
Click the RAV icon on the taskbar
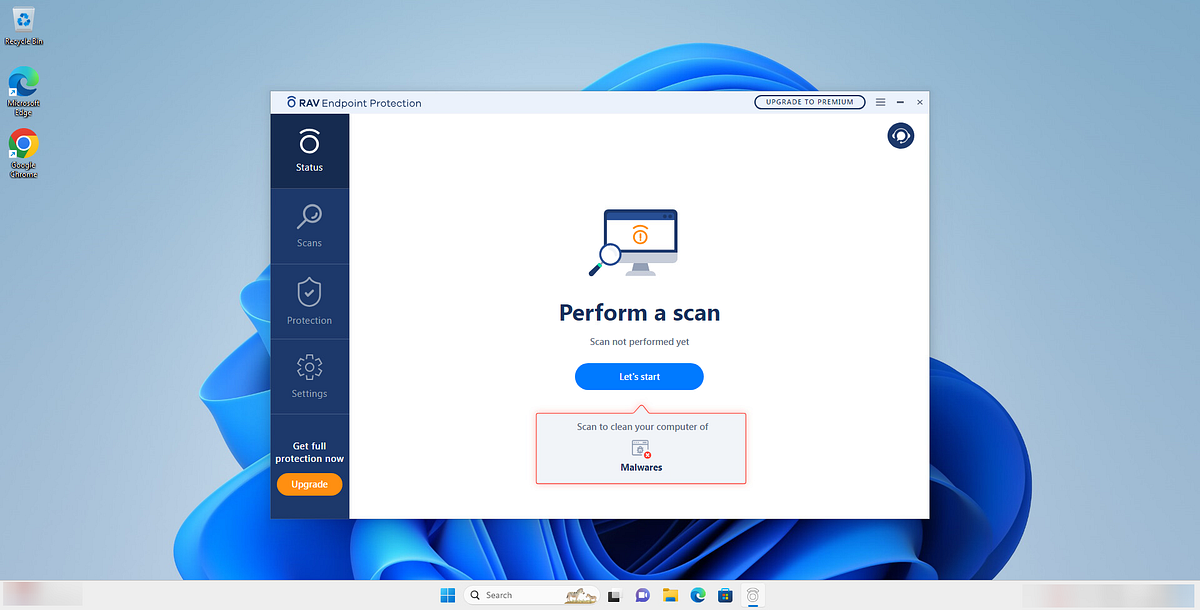click(x=753, y=595)
